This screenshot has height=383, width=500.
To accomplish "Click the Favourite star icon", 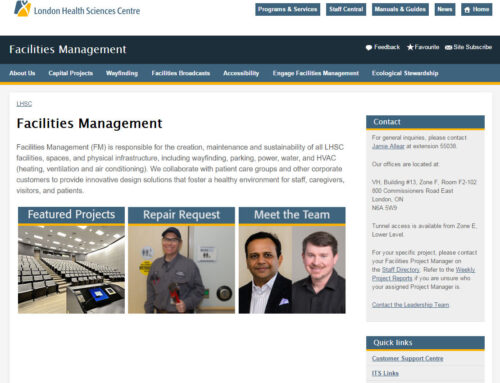I will tap(410, 47).
